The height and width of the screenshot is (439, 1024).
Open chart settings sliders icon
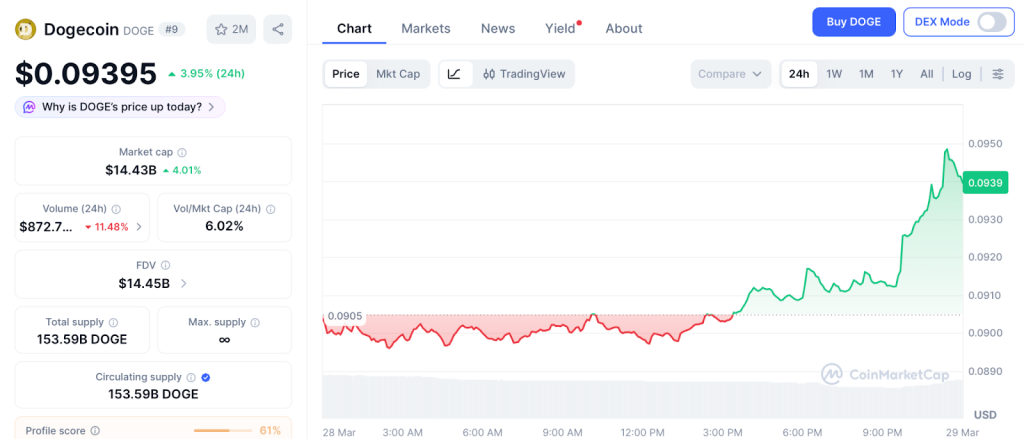point(997,74)
